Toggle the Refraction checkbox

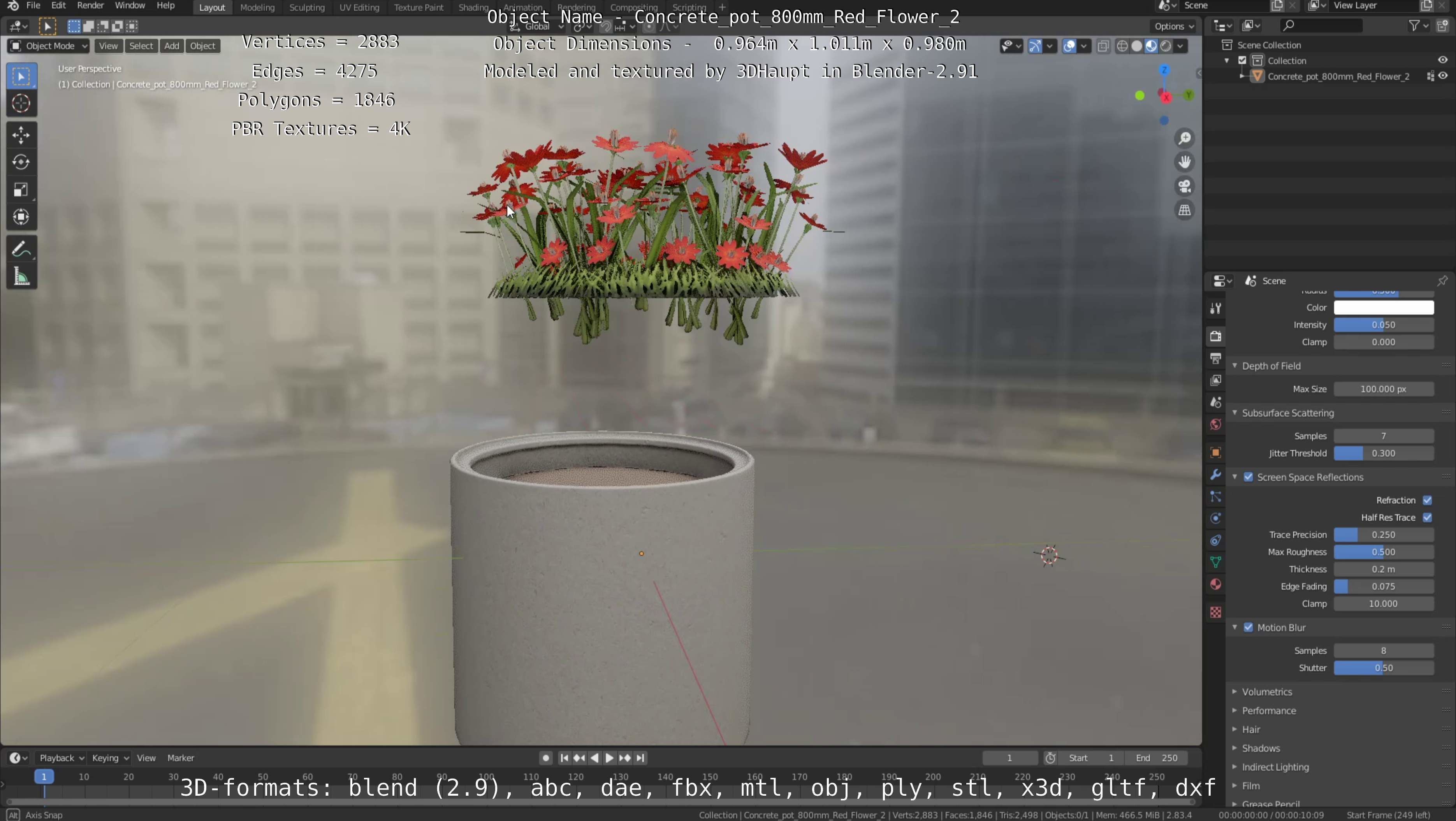1427,500
